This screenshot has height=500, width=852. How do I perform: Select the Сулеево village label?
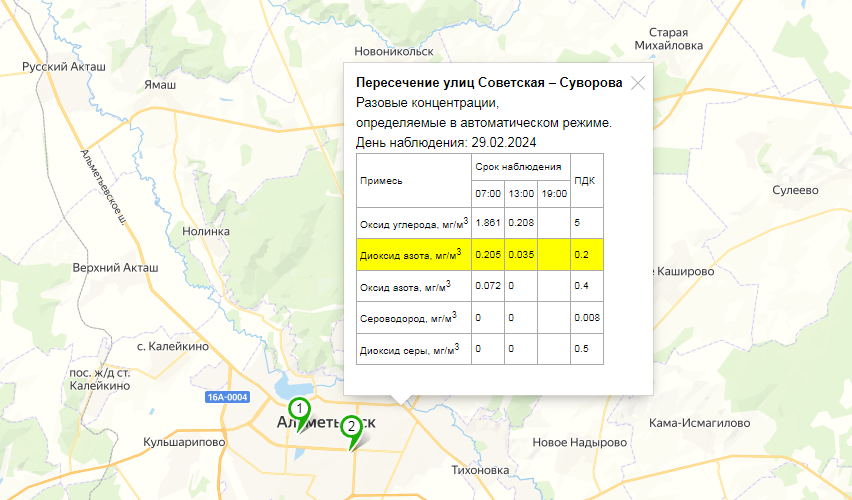click(x=795, y=190)
